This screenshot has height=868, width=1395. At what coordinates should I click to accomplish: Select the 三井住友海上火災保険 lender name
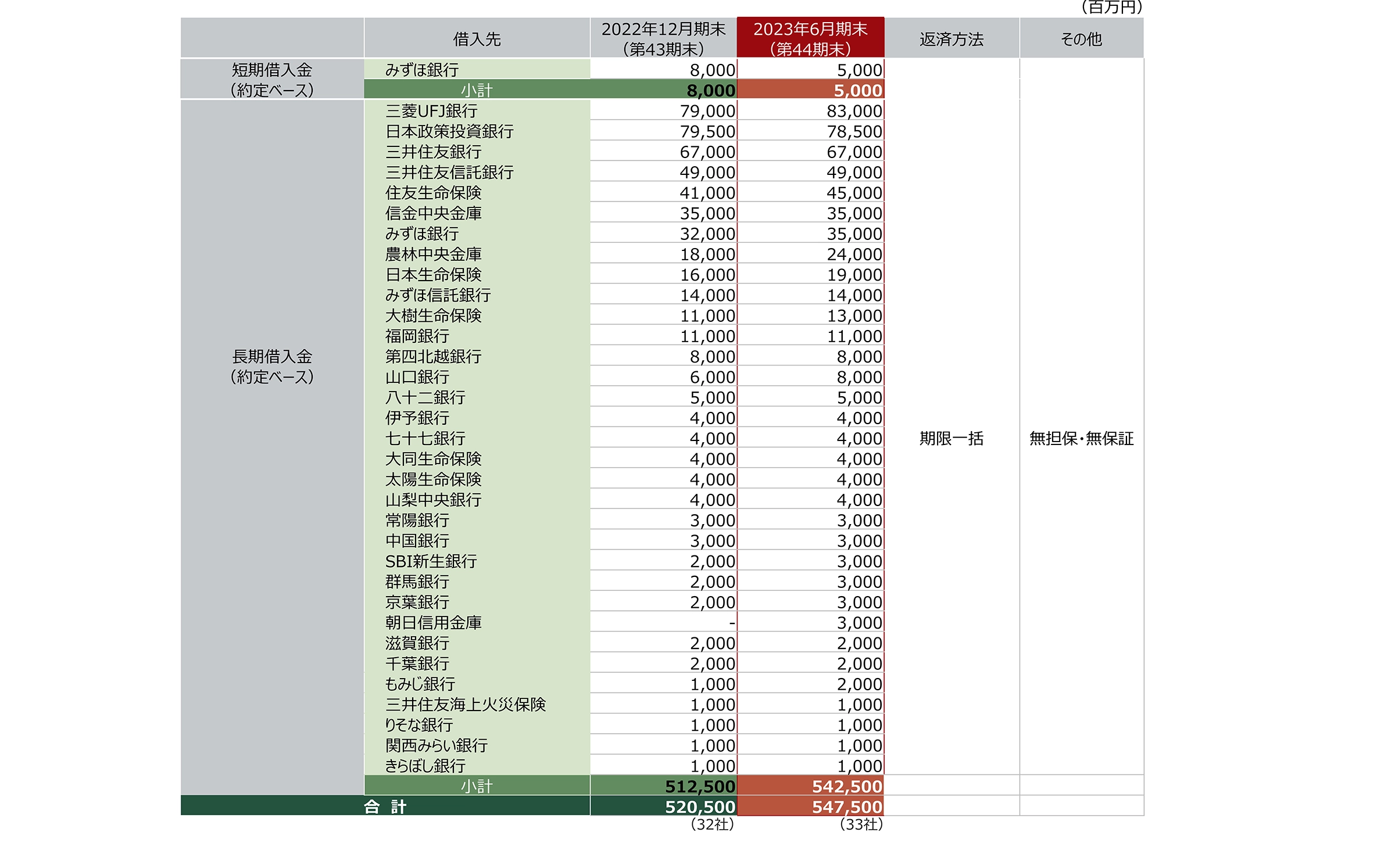point(465,705)
